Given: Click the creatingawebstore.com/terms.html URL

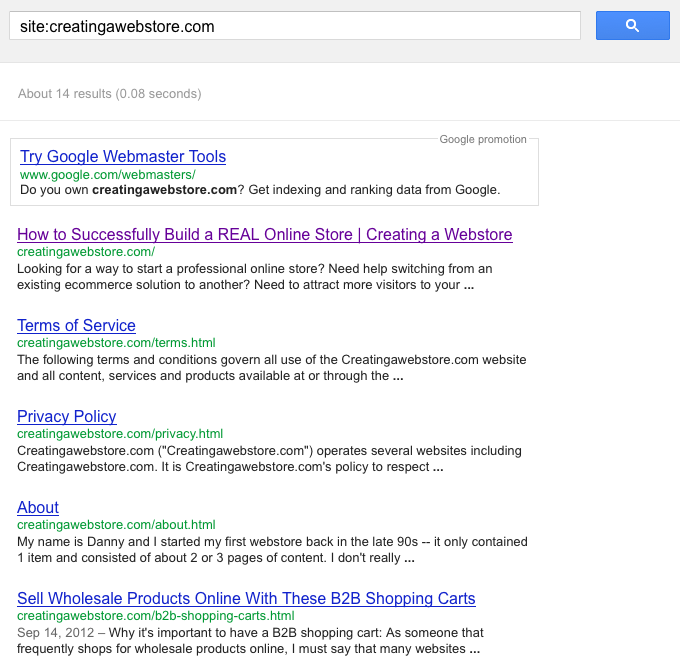Looking at the screenshot, I should click(116, 343).
